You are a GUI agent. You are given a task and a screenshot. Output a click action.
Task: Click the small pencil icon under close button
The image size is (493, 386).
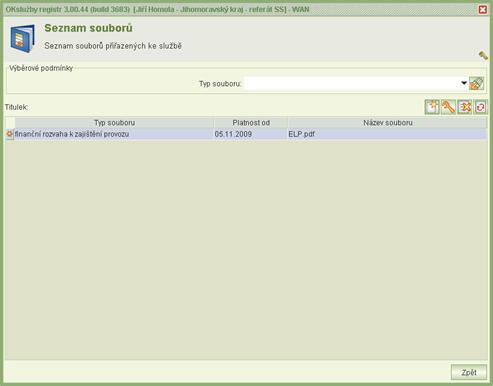tap(483, 55)
